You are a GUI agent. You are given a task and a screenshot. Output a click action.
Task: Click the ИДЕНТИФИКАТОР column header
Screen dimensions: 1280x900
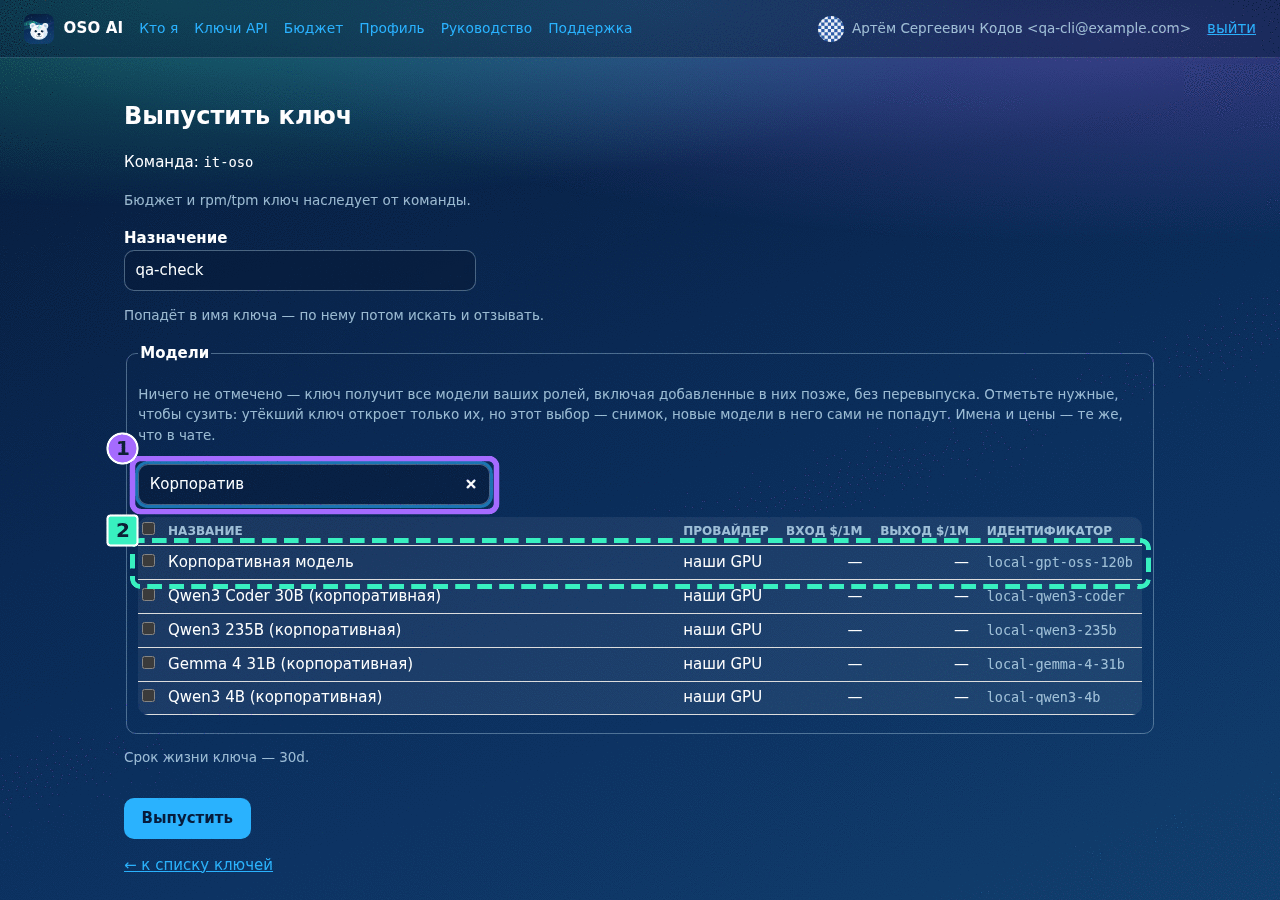tap(1049, 531)
